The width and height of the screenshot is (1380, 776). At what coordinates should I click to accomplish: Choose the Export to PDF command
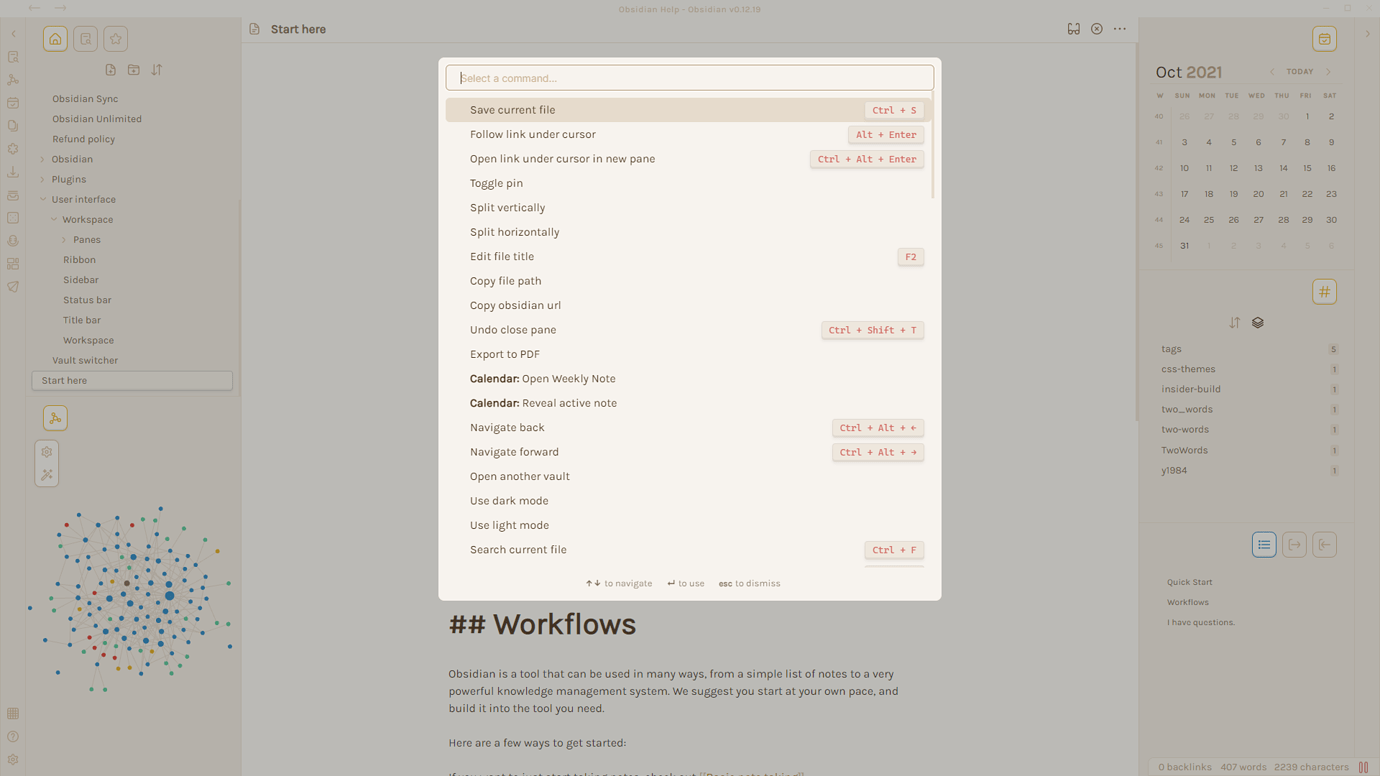click(x=688, y=354)
